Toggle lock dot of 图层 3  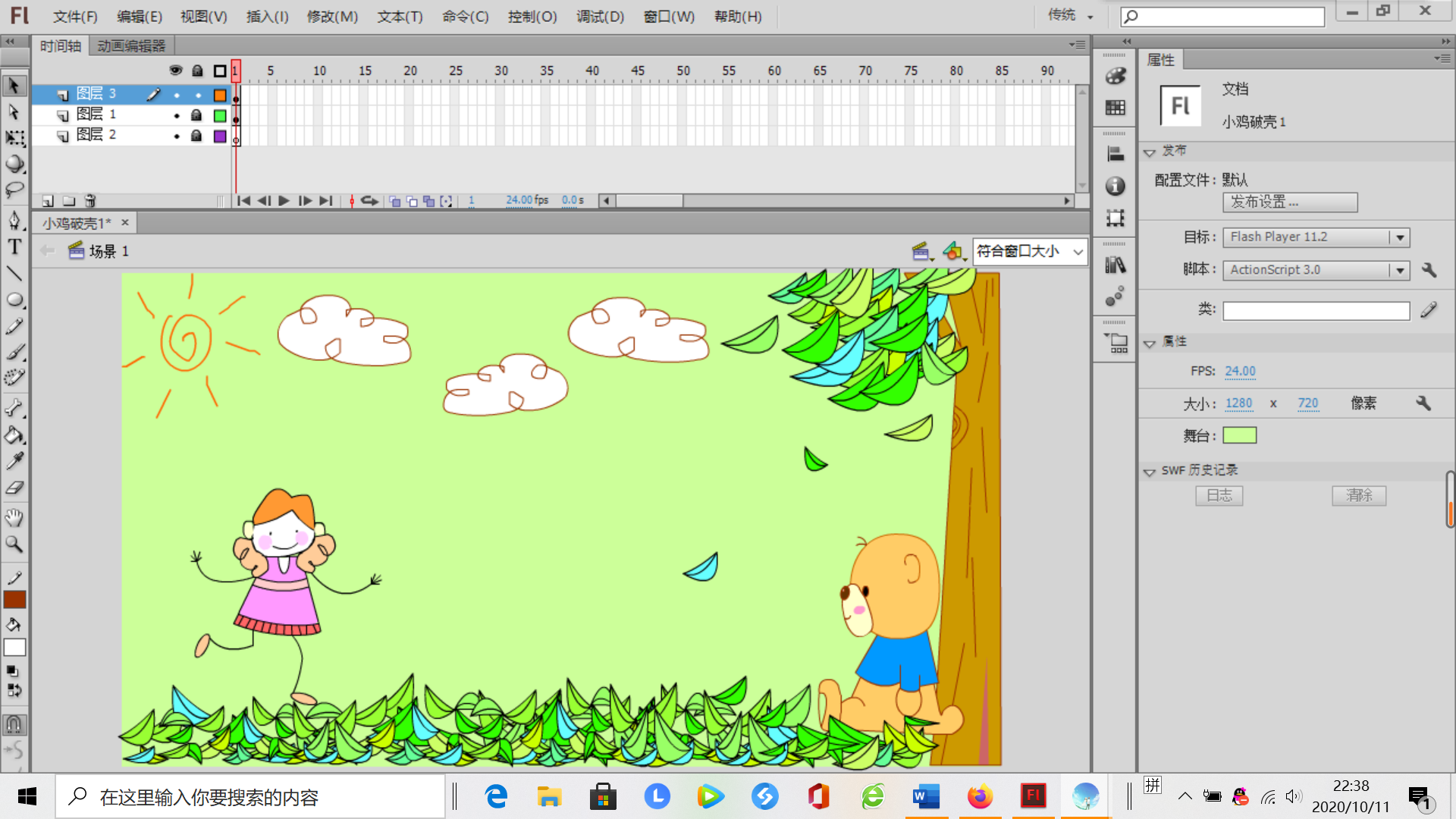[198, 96]
